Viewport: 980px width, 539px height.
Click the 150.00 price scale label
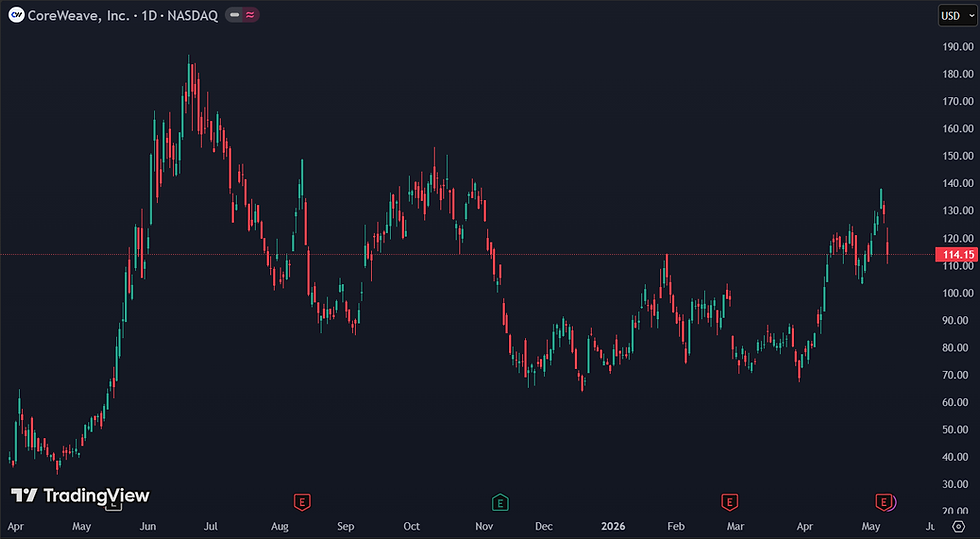[958, 156]
